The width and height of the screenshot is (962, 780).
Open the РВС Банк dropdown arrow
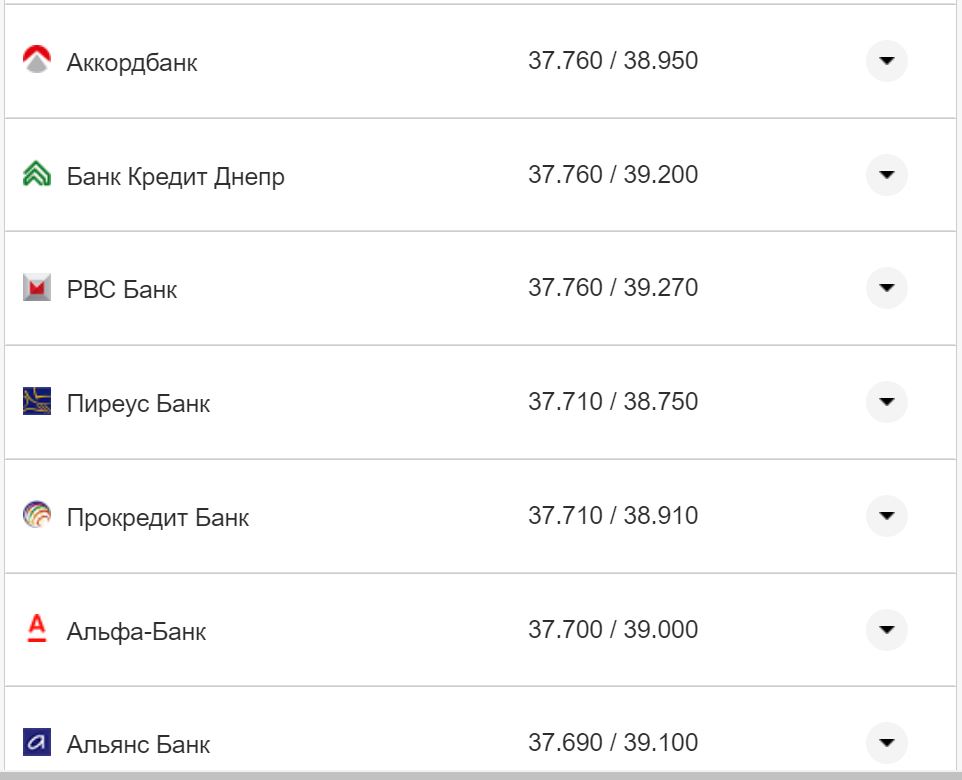coord(886,288)
